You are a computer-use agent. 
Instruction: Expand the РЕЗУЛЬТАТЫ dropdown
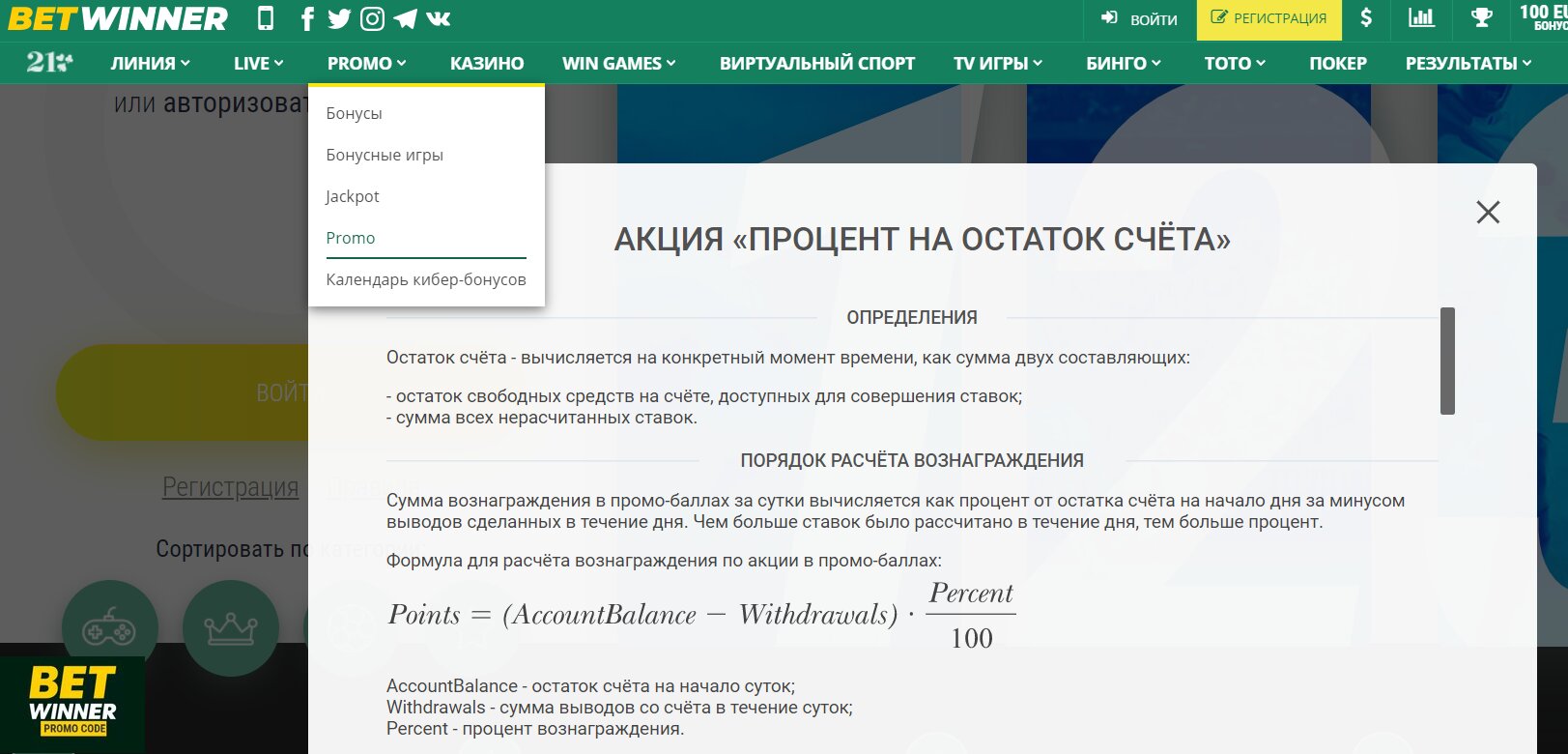1468,63
